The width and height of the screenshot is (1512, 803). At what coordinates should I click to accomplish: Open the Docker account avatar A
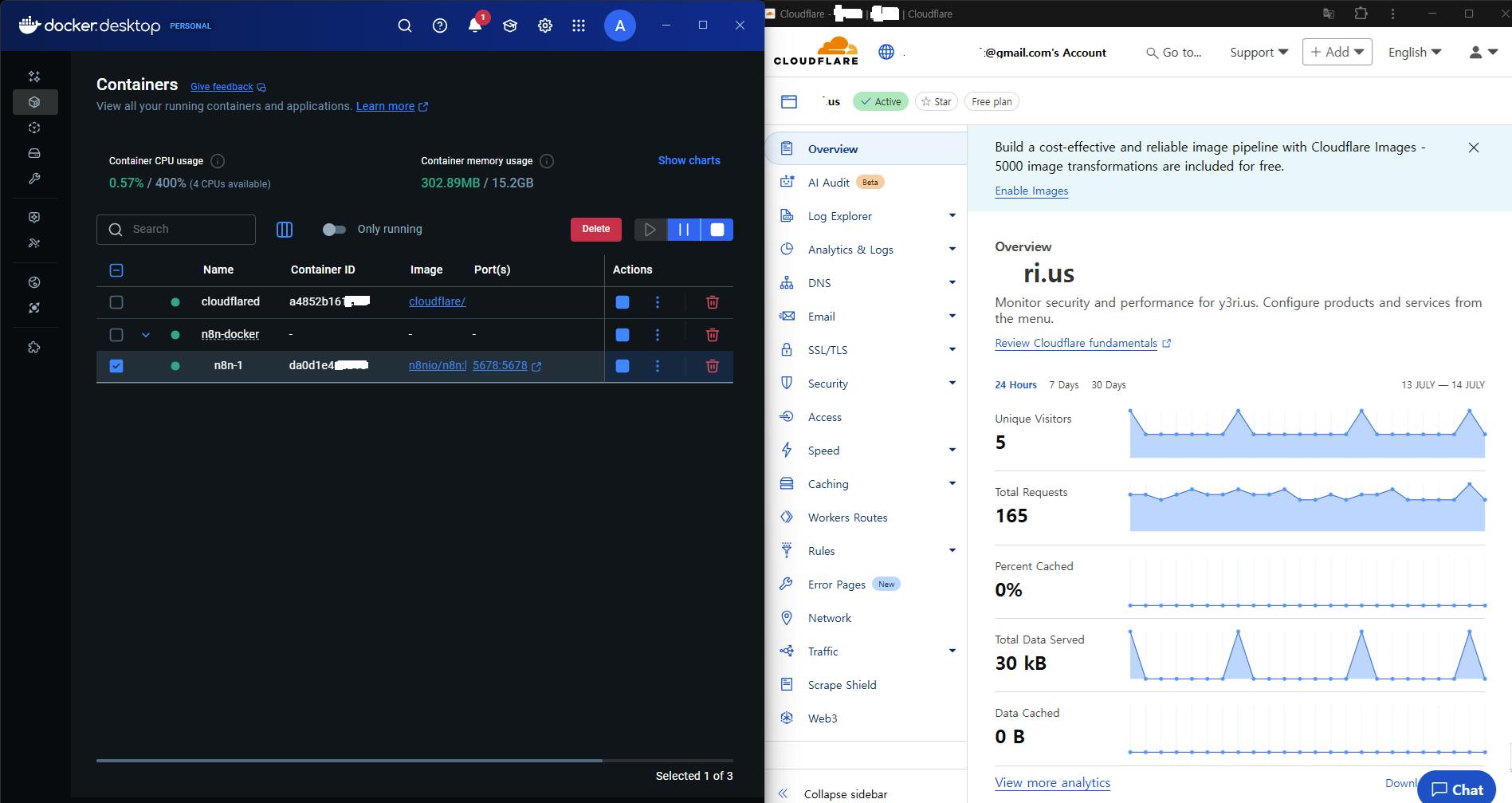620,26
